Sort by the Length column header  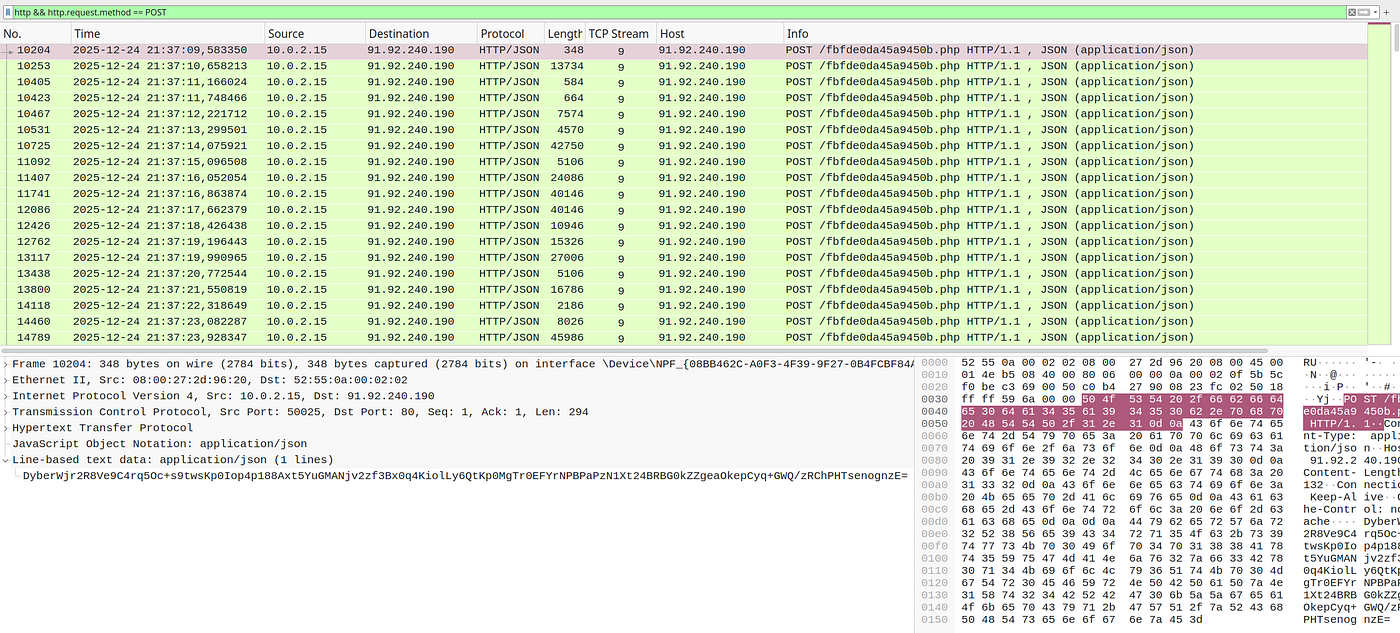pos(565,34)
